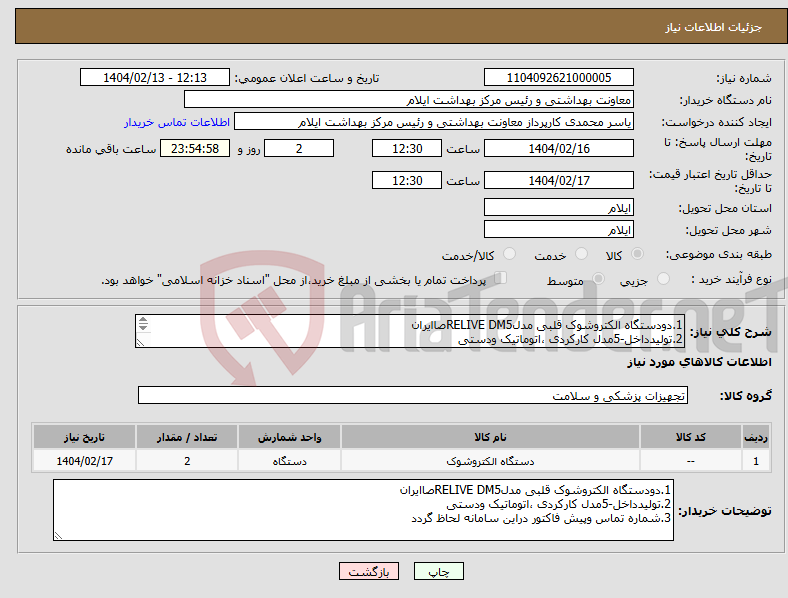788x598 pixels.
Task: Click the استان محل تحویل field ایلام
Action: click(x=558, y=207)
